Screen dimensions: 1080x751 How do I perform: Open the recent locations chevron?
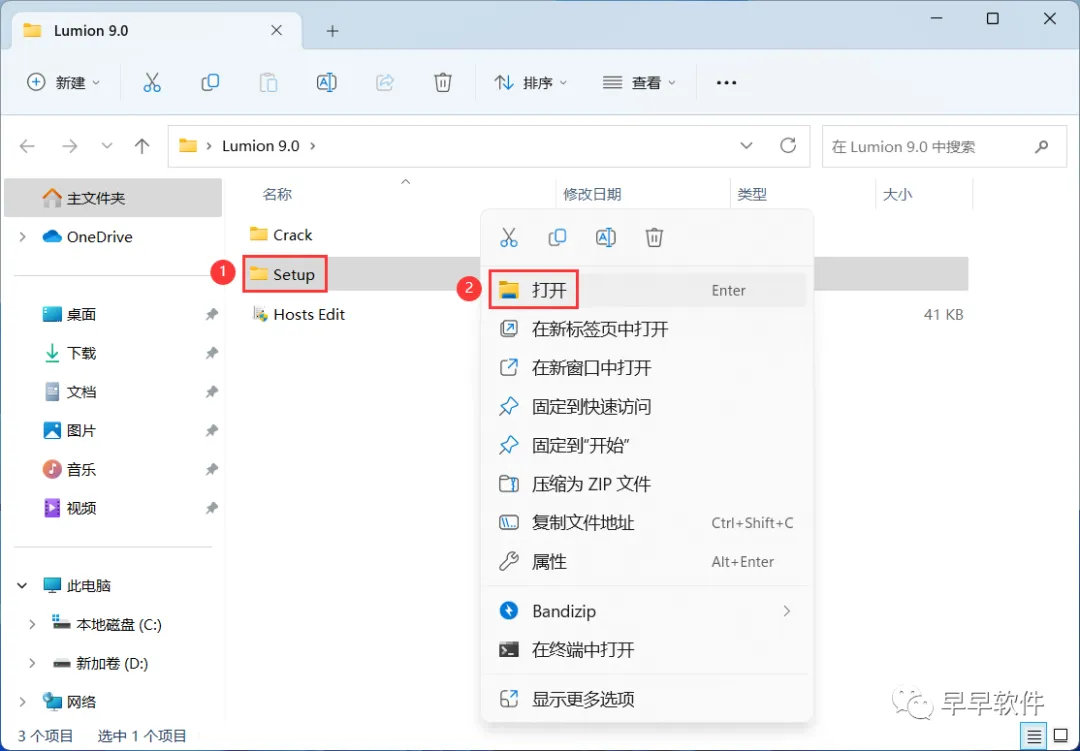click(x=107, y=146)
